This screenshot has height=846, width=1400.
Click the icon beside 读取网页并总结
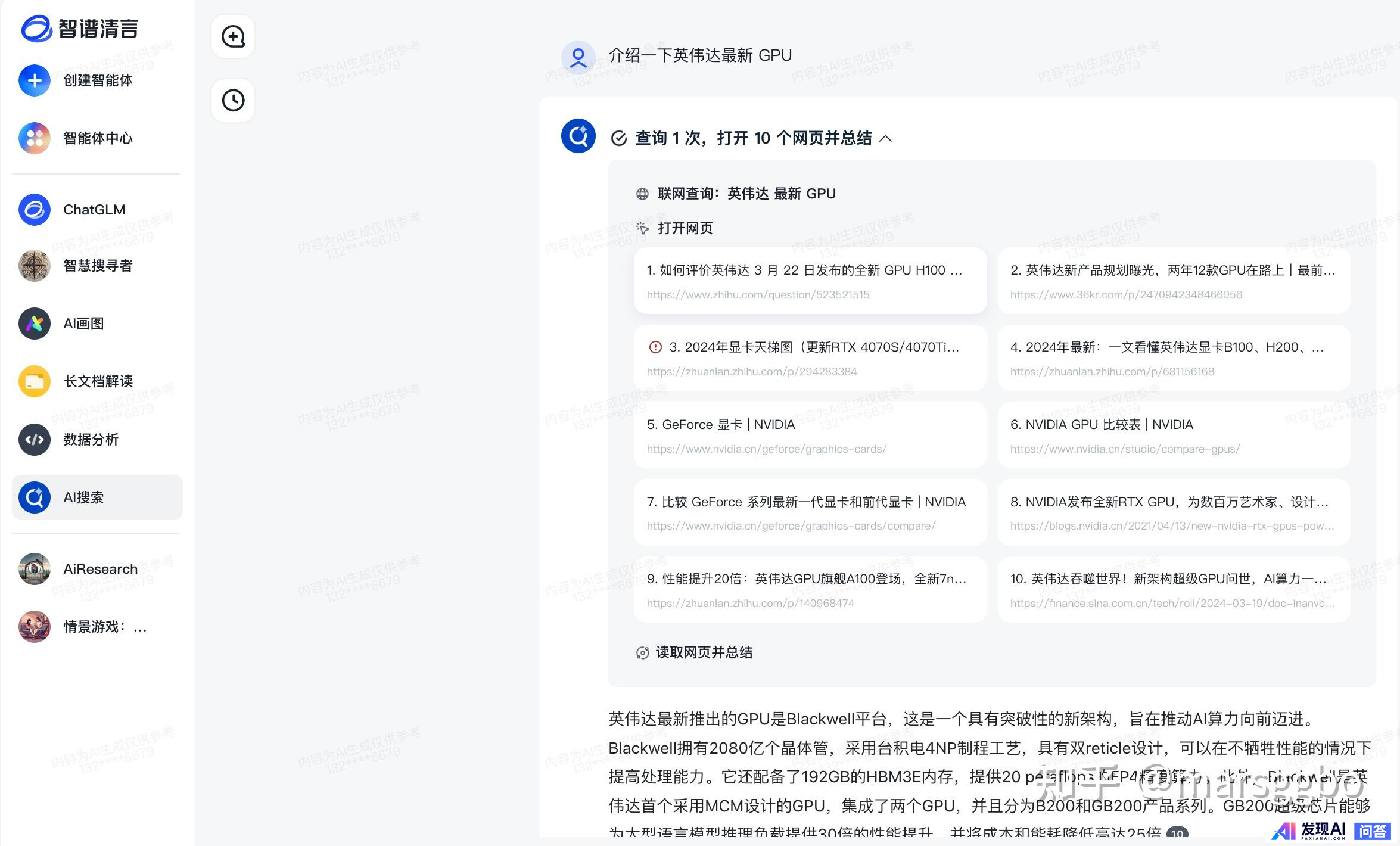click(x=642, y=652)
